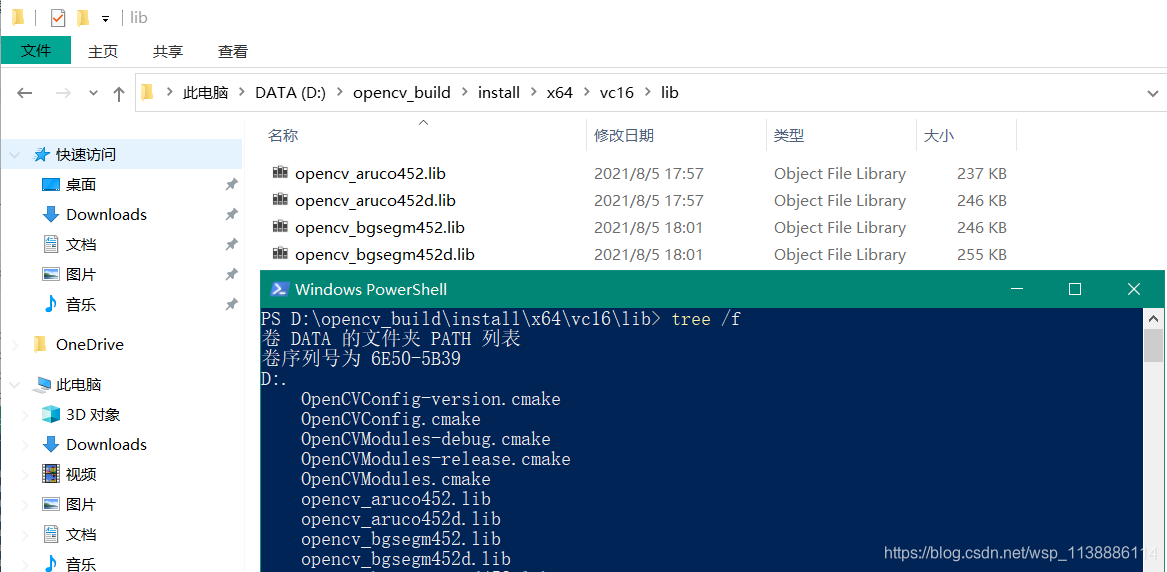
Task: Collapse the 此电脑 tree node
Action: tap(14, 385)
